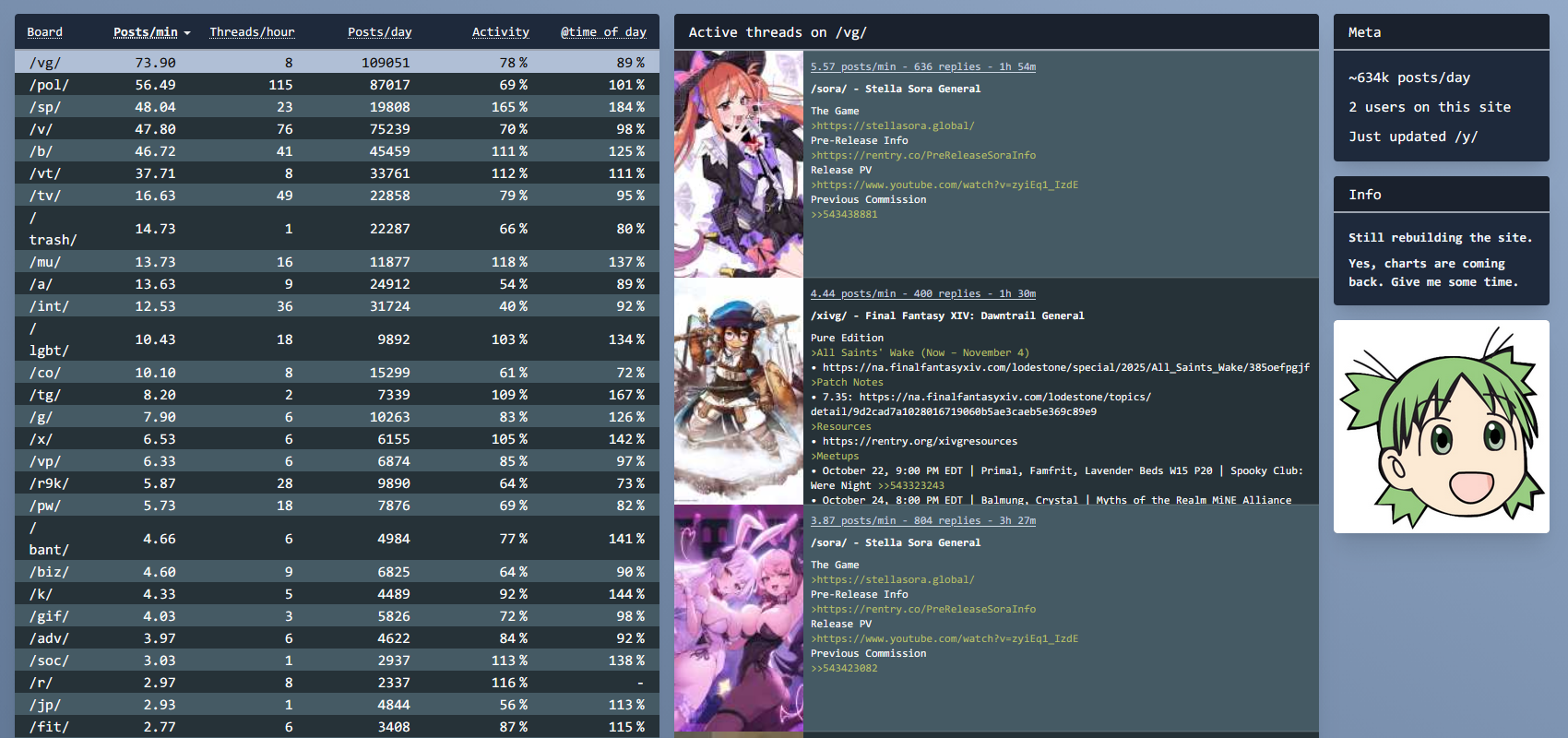Open PreReleaseSoraInfo rentry link in 804-replies thread
This screenshot has width=1568, height=738.
pyautogui.click(x=925, y=609)
